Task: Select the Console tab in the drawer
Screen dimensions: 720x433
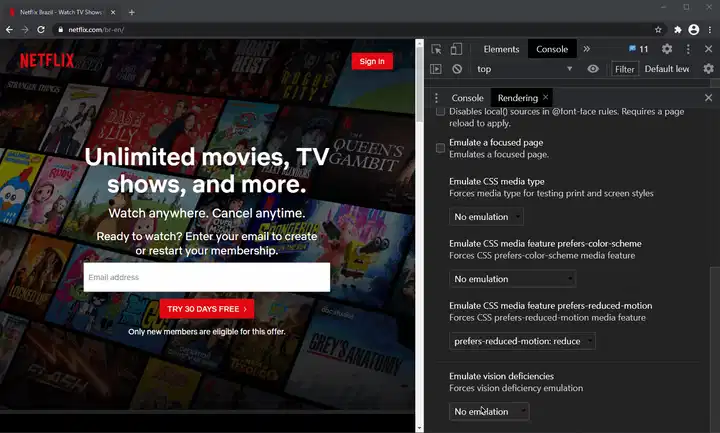Action: point(468,98)
